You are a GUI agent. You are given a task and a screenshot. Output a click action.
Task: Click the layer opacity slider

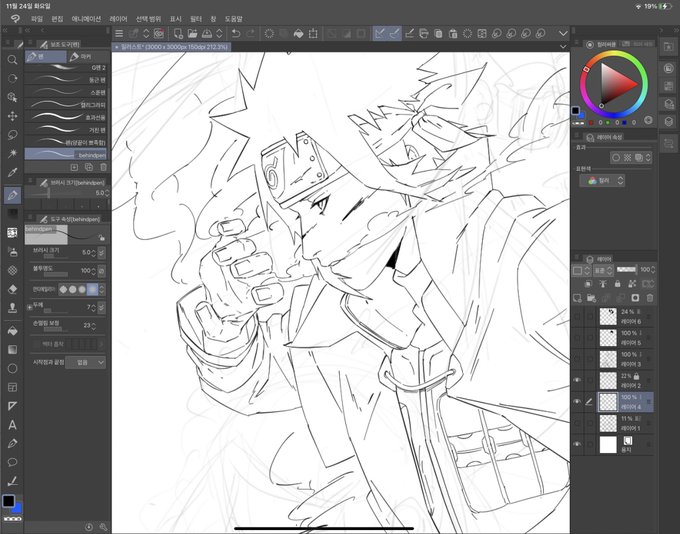pos(627,270)
